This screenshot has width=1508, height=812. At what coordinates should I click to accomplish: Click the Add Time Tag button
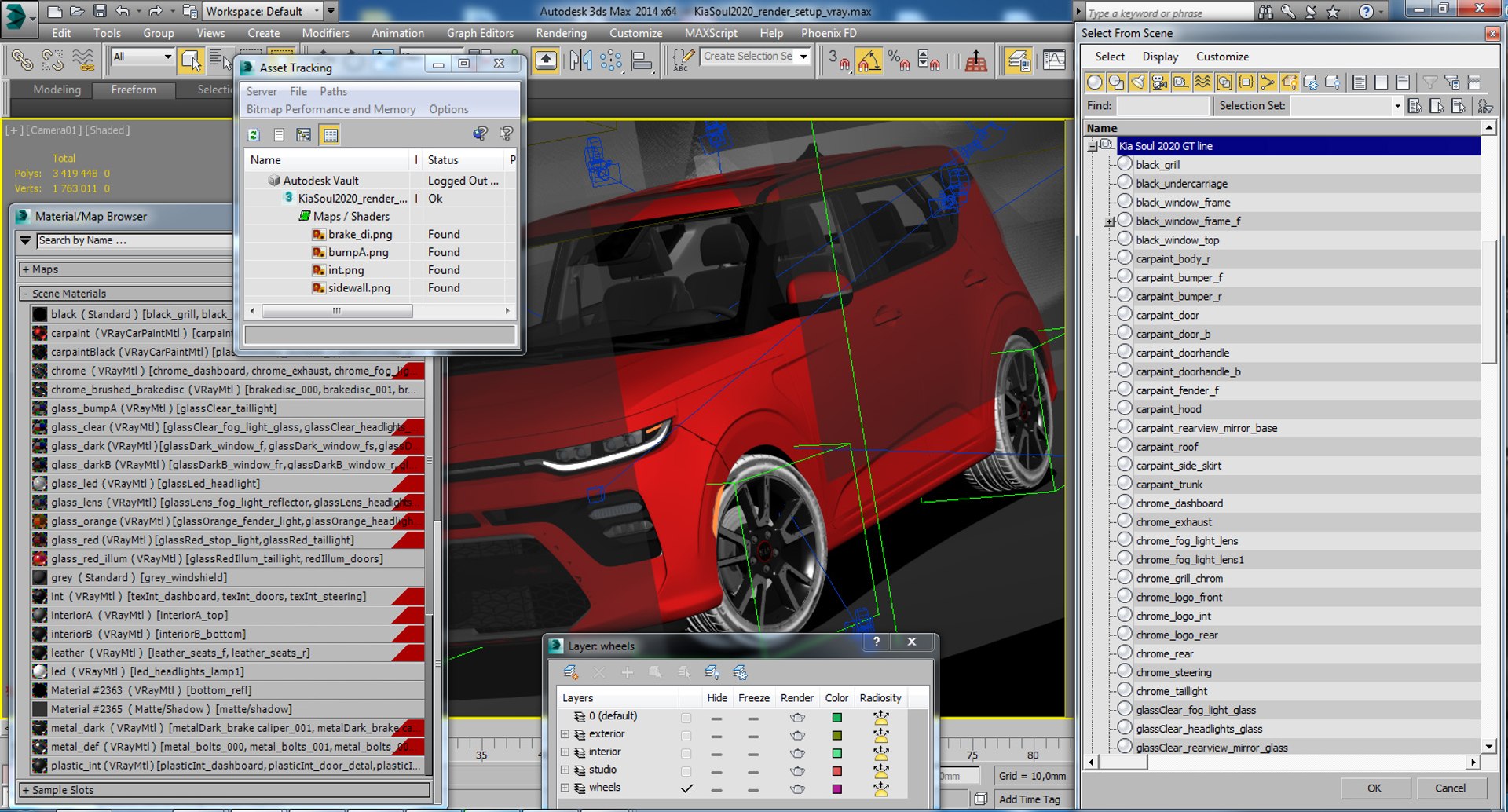coord(1029,799)
